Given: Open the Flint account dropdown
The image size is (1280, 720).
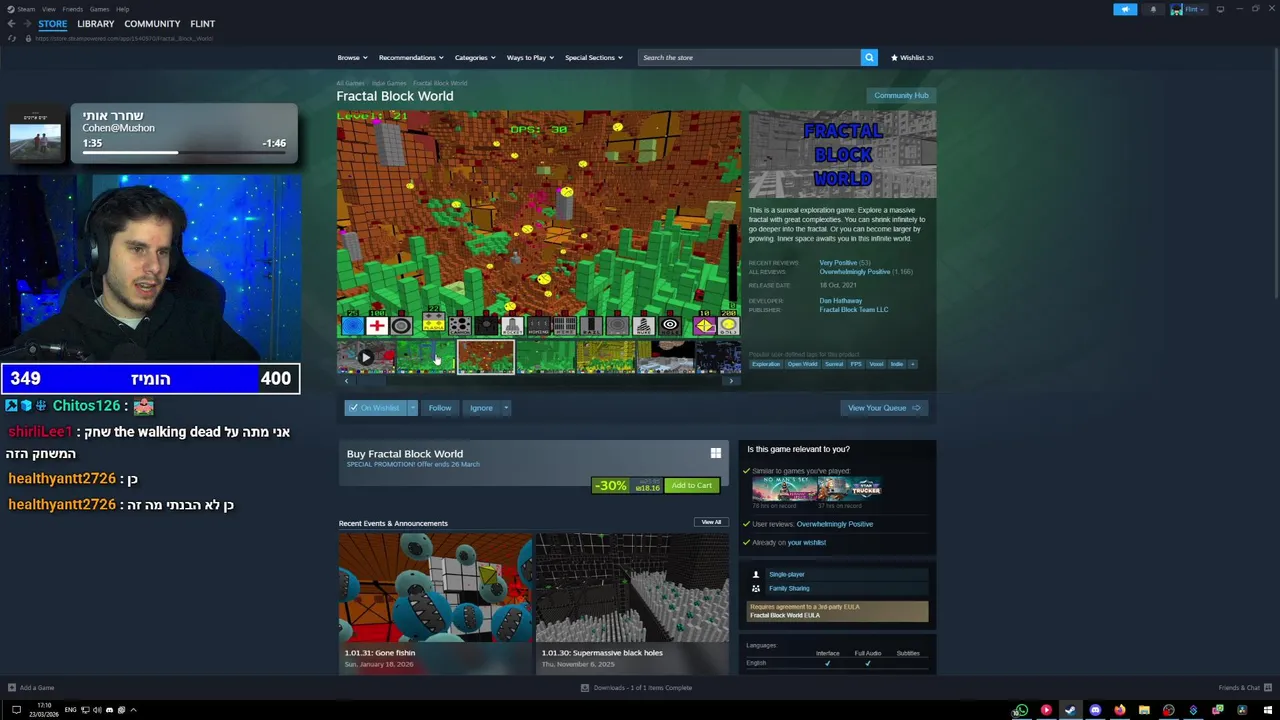Looking at the screenshot, I should click(x=1188, y=9).
